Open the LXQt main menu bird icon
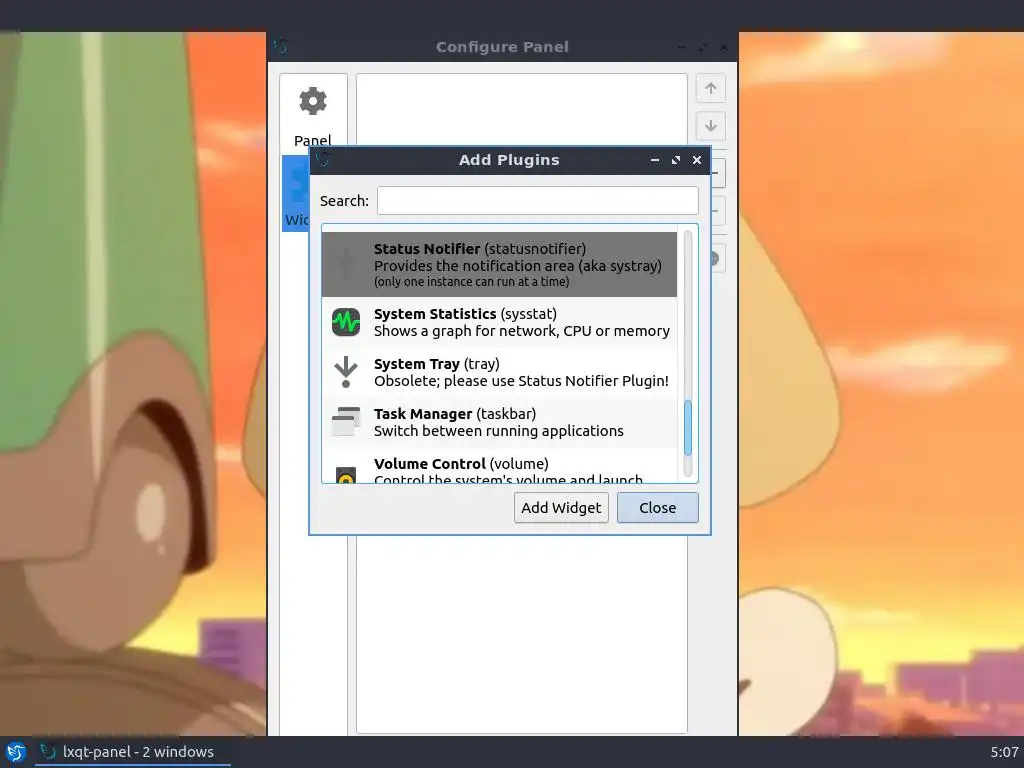 coord(16,752)
